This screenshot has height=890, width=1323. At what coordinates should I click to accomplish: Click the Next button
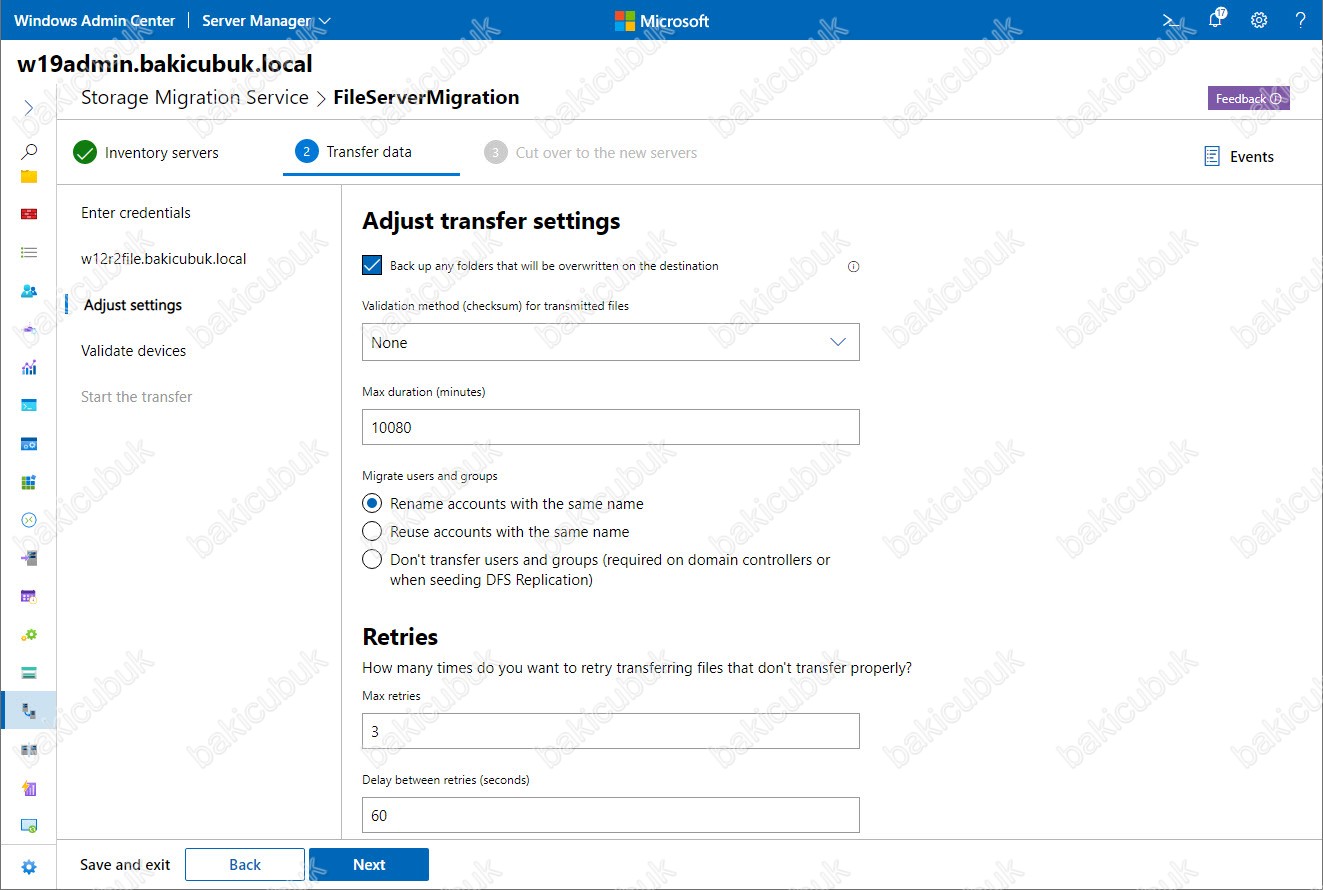tap(369, 865)
